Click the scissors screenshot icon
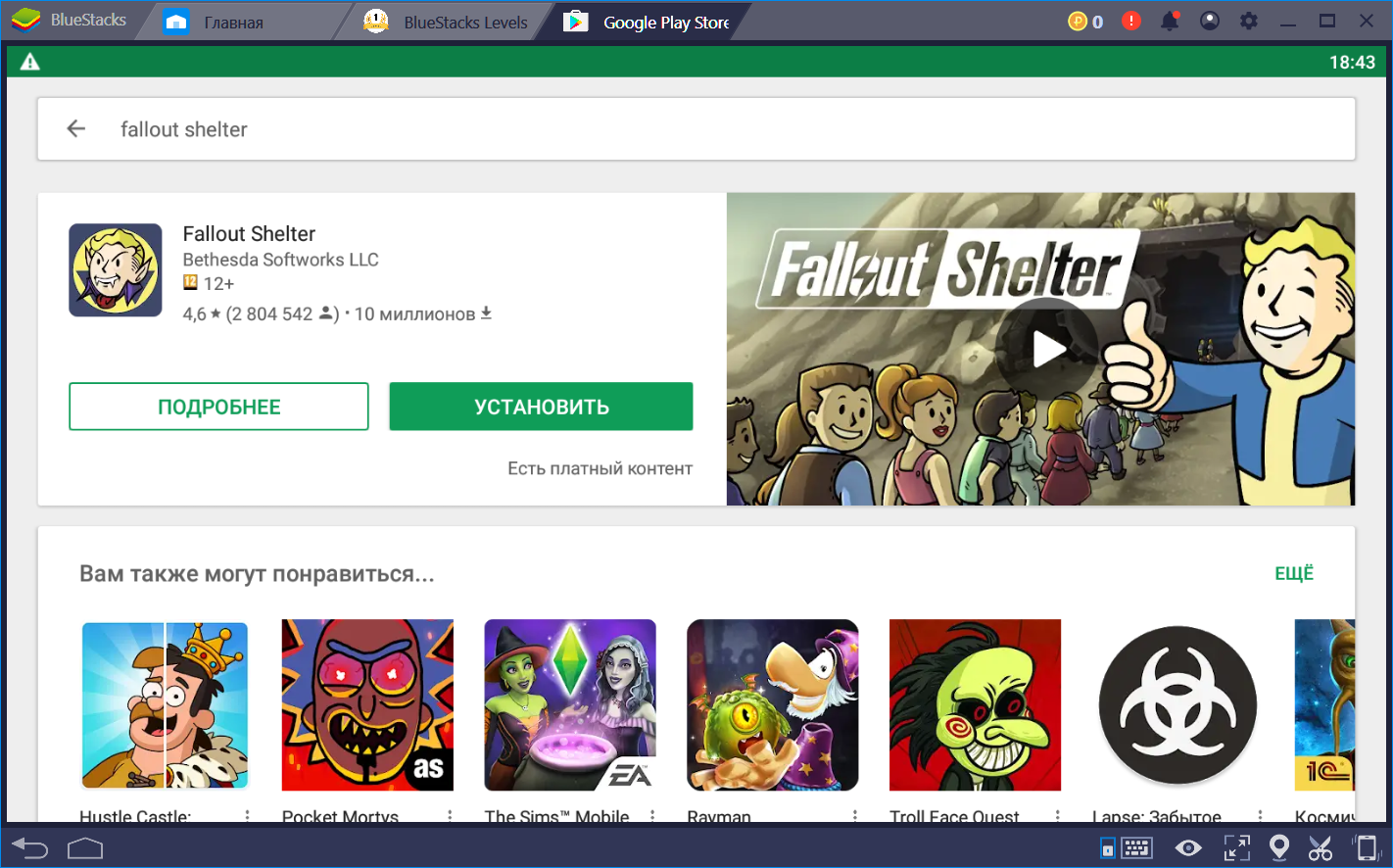 (x=1321, y=847)
